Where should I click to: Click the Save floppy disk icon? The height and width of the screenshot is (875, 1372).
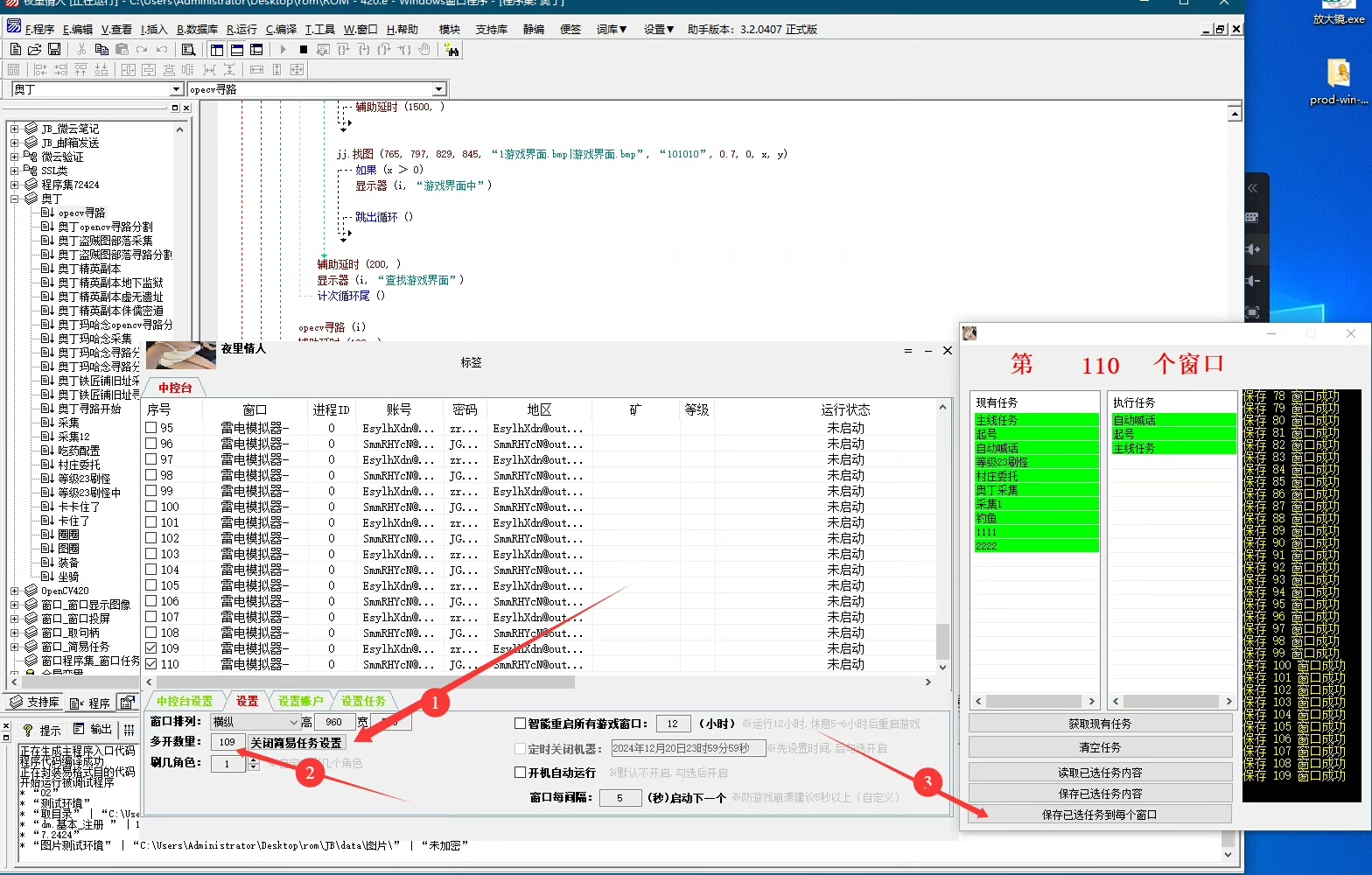[54, 50]
